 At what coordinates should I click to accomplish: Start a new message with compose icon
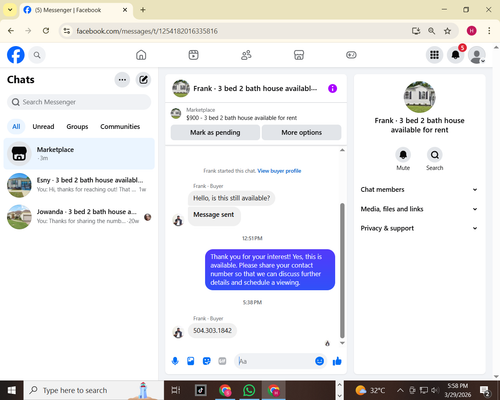click(x=143, y=80)
